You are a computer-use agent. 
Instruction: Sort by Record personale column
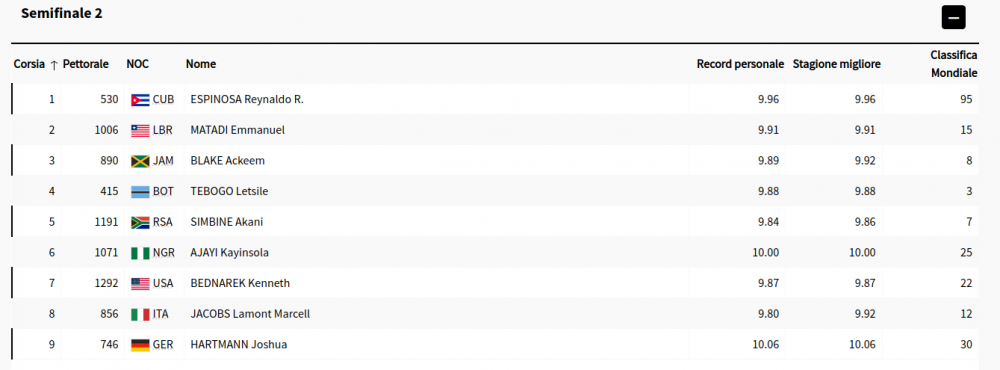[x=740, y=64]
